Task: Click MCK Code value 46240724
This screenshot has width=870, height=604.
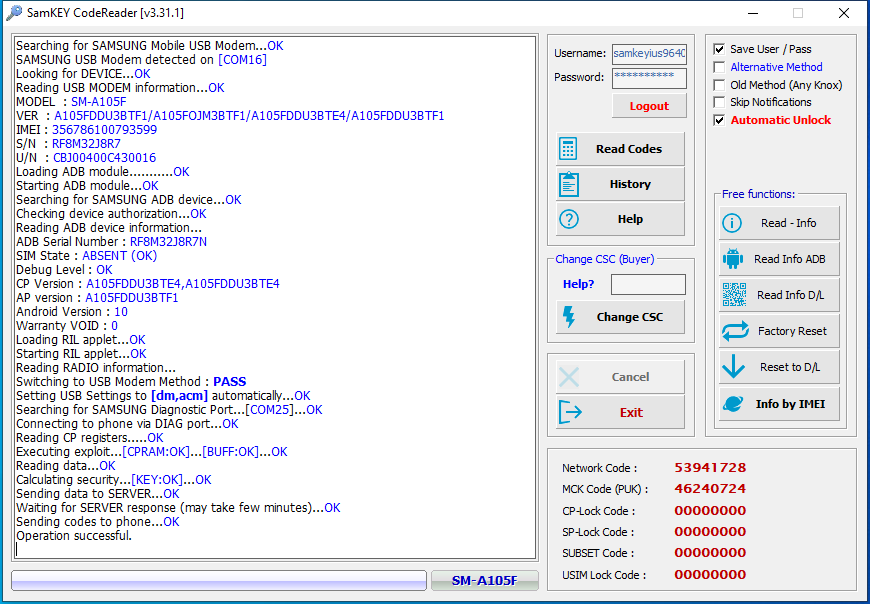Action: (710, 489)
